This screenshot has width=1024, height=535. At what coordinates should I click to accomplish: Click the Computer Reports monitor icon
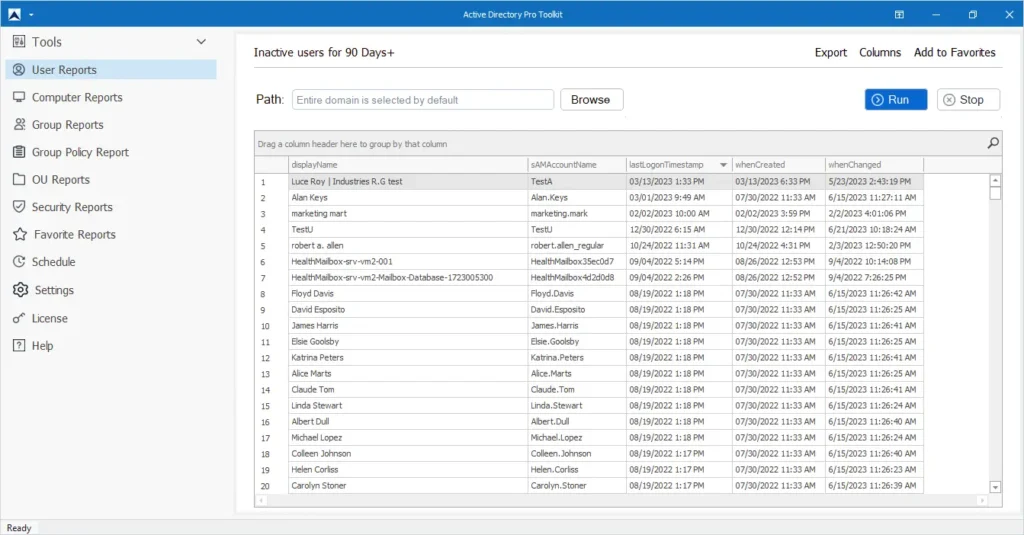[19, 97]
